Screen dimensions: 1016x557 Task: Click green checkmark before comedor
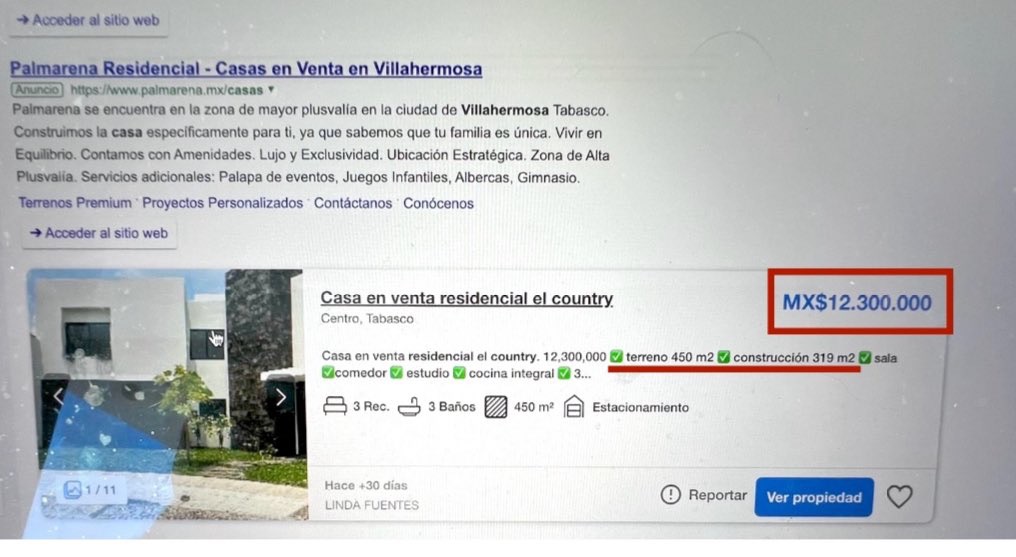[328, 373]
